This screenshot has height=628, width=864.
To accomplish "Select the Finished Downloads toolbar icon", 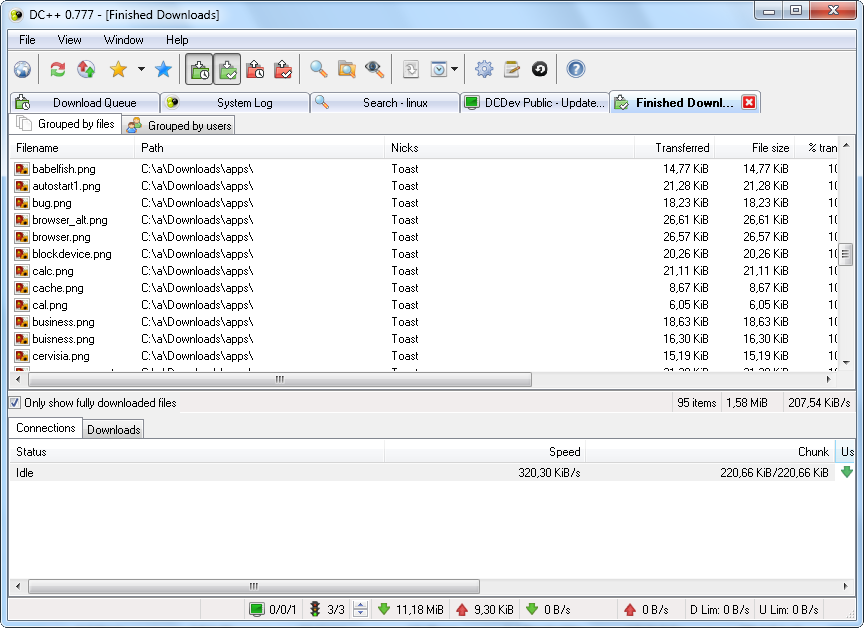I will 227,69.
